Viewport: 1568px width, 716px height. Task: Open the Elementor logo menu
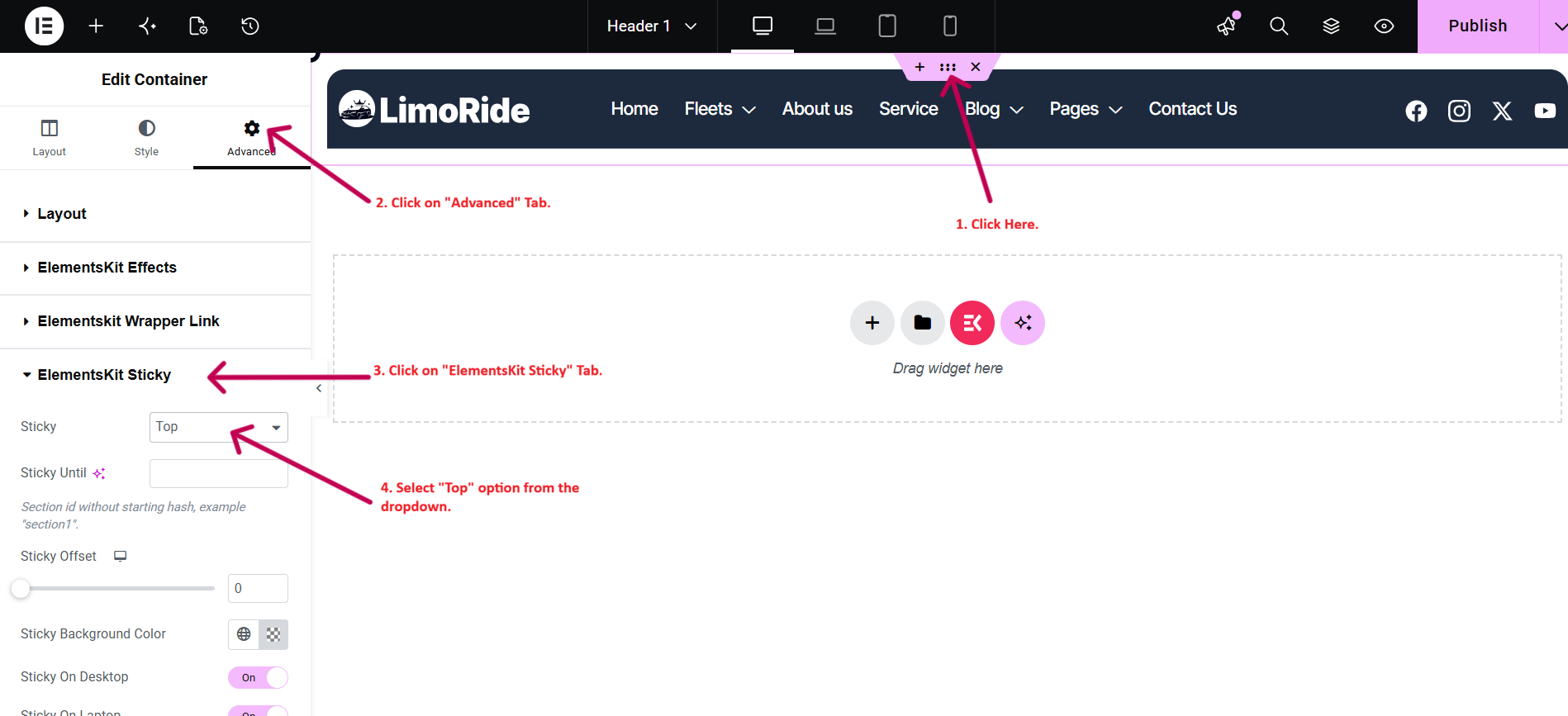tap(44, 26)
